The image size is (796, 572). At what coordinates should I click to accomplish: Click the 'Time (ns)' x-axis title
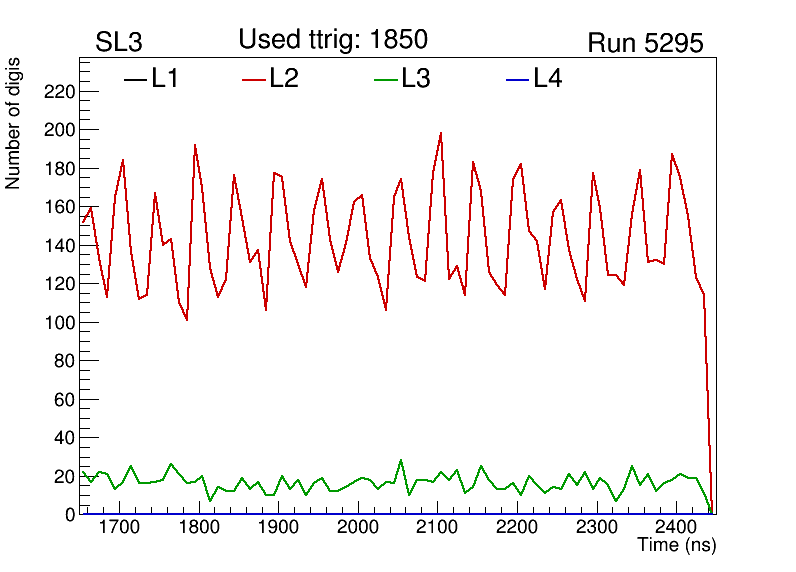click(677, 546)
